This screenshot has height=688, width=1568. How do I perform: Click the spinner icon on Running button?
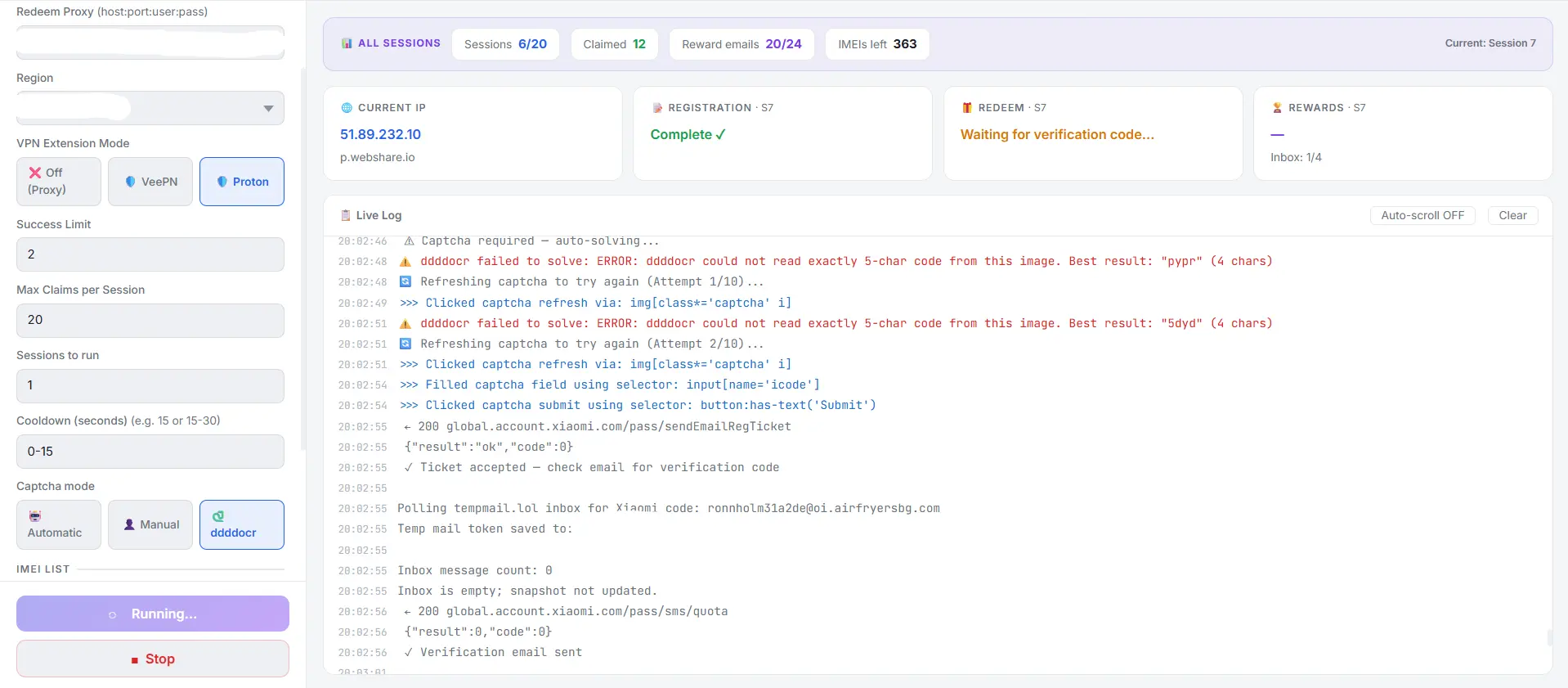(113, 614)
